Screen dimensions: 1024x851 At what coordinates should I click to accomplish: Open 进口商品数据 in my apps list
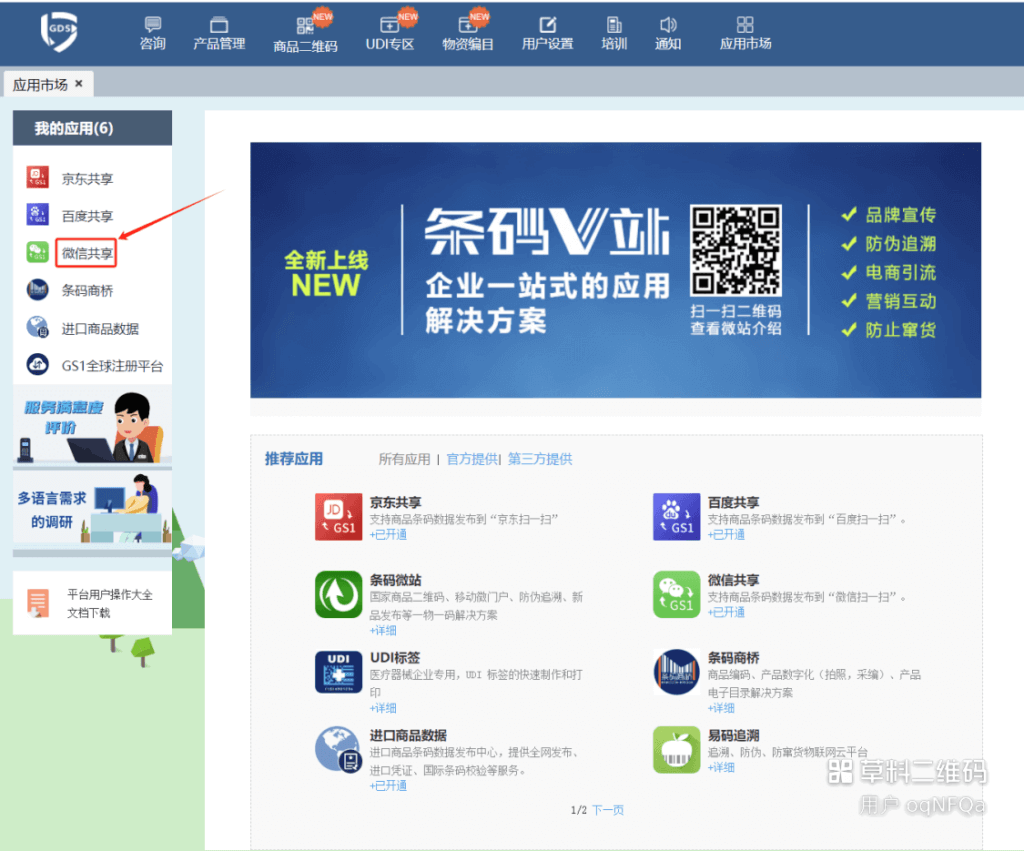pos(100,329)
